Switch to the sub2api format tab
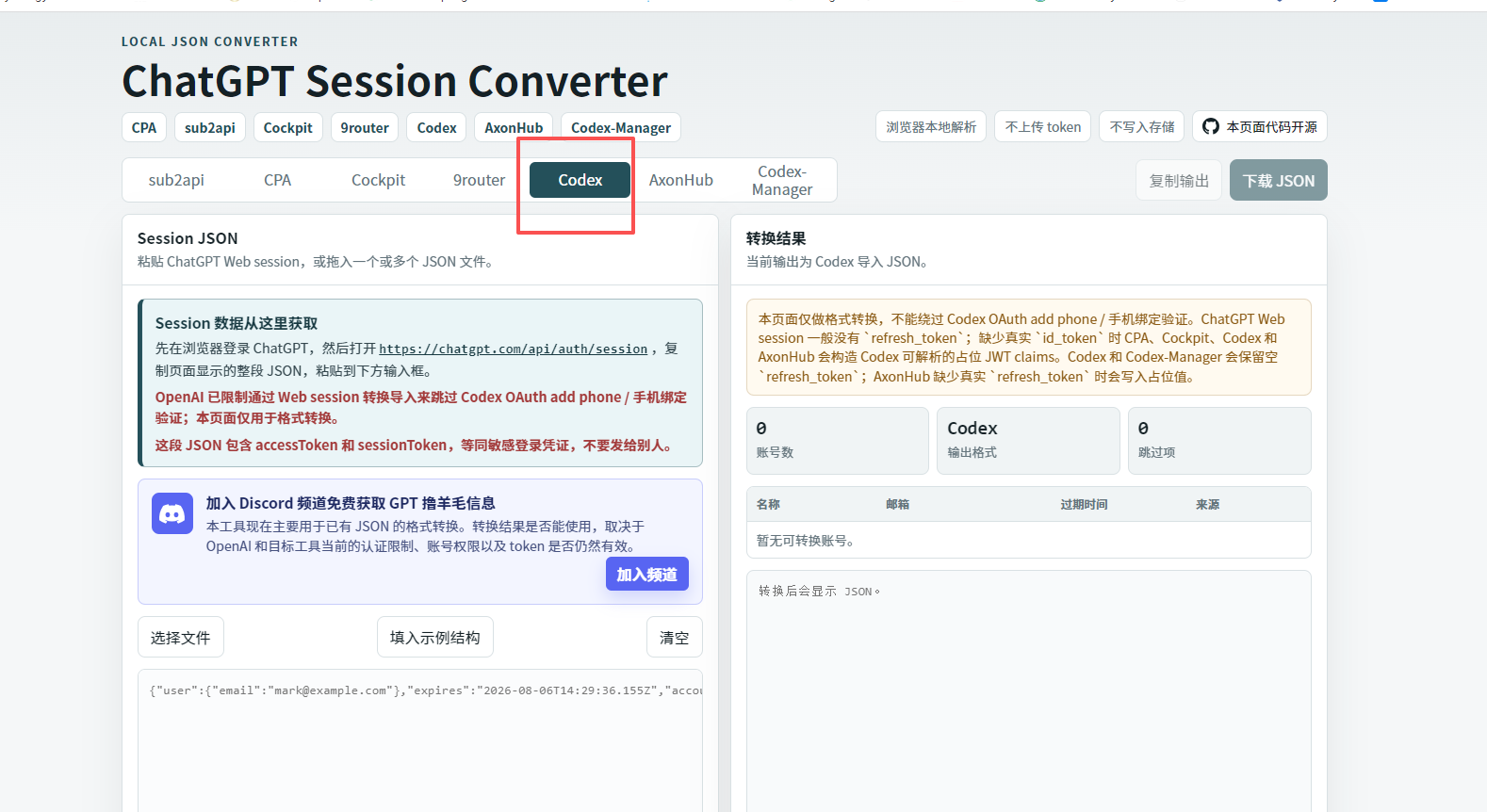The width and height of the screenshot is (1487, 812). pyautogui.click(x=176, y=180)
